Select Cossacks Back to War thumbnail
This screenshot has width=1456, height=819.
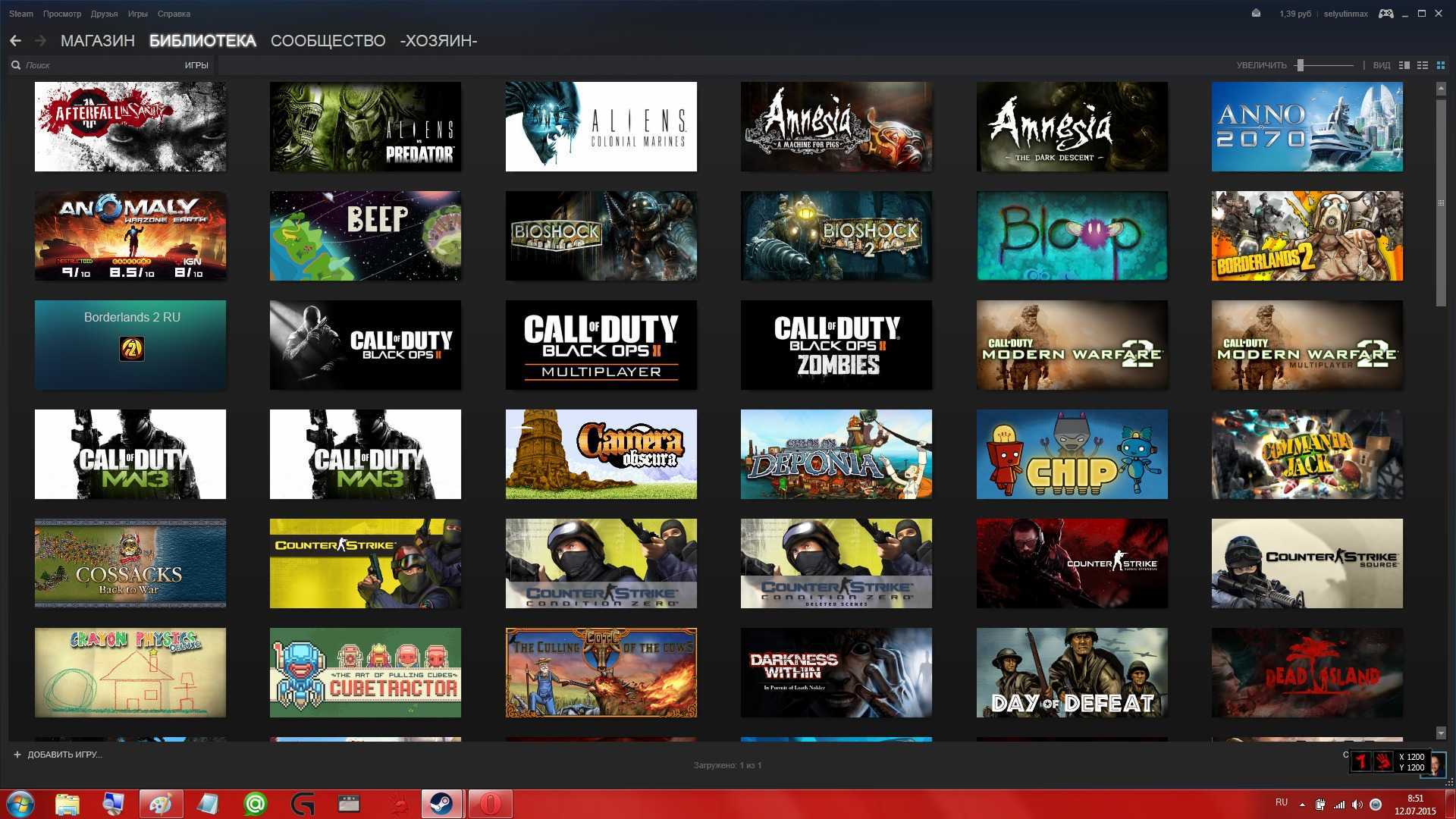tap(130, 563)
